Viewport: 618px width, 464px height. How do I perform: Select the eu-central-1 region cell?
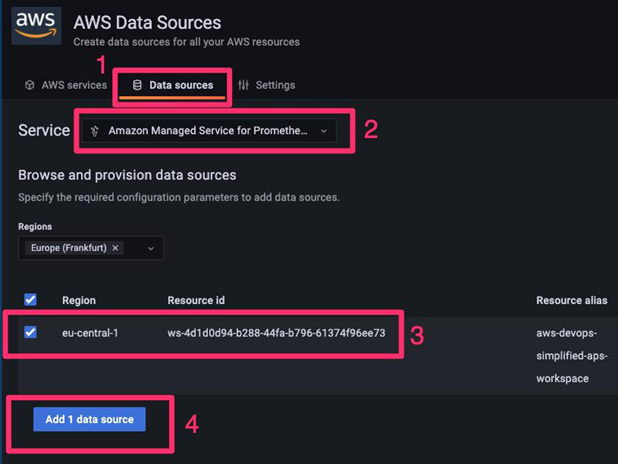tap(90, 333)
